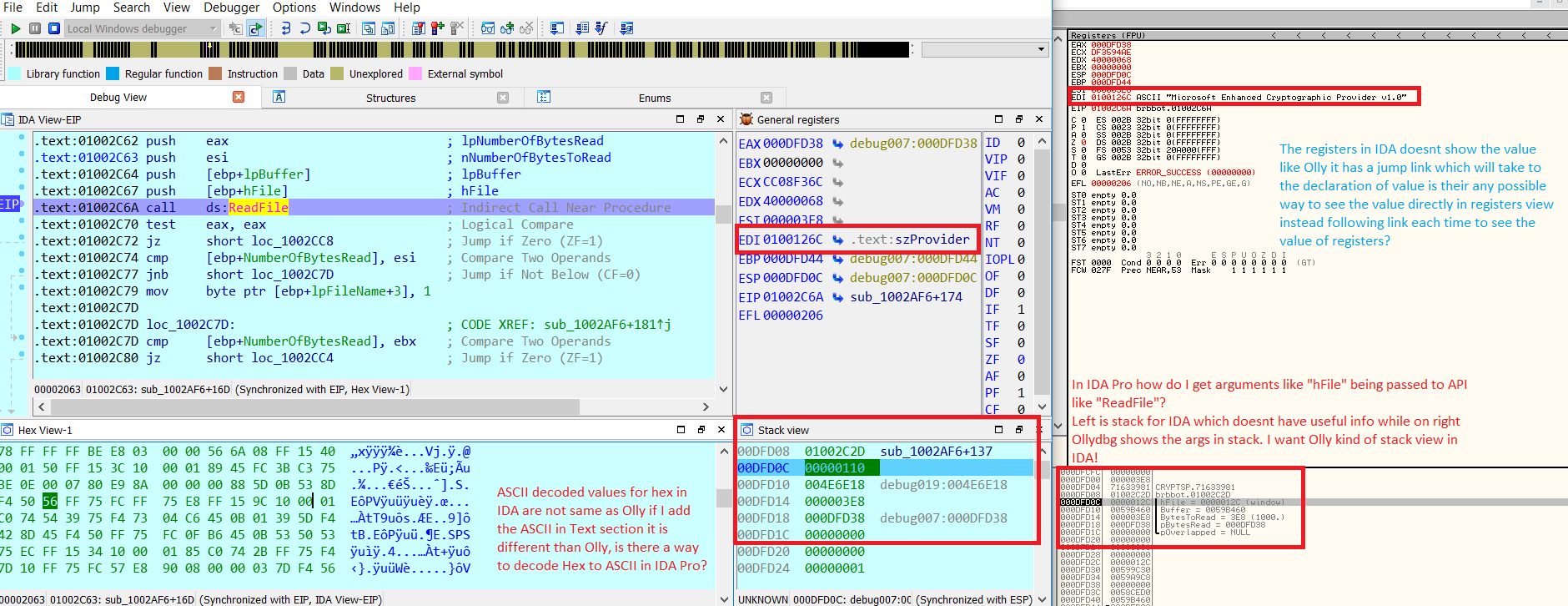Click the Step over toolbar icon
The height and width of the screenshot is (606, 1568).
[304, 28]
